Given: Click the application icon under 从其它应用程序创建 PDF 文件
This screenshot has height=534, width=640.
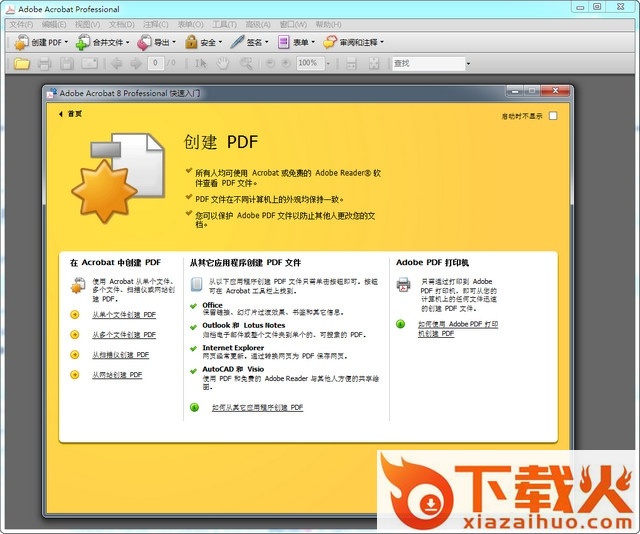Looking at the screenshot, I should click(196, 284).
